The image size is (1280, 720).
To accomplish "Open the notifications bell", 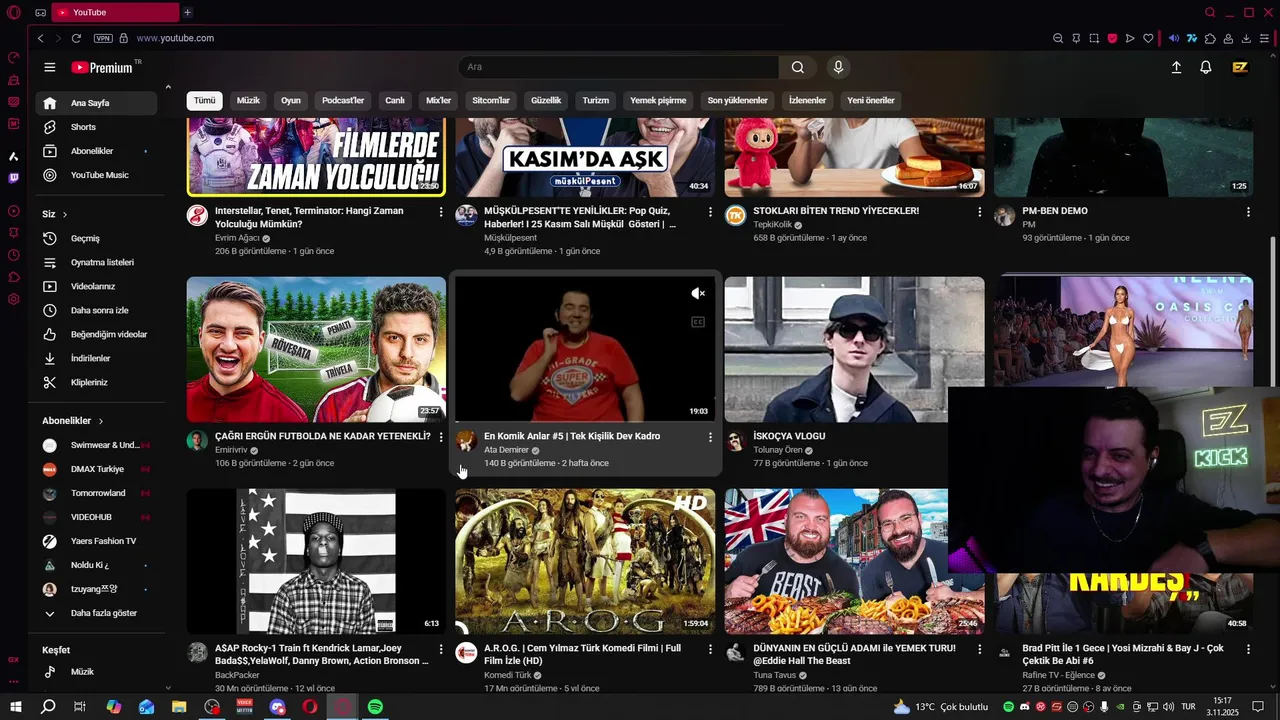I will point(1206,67).
